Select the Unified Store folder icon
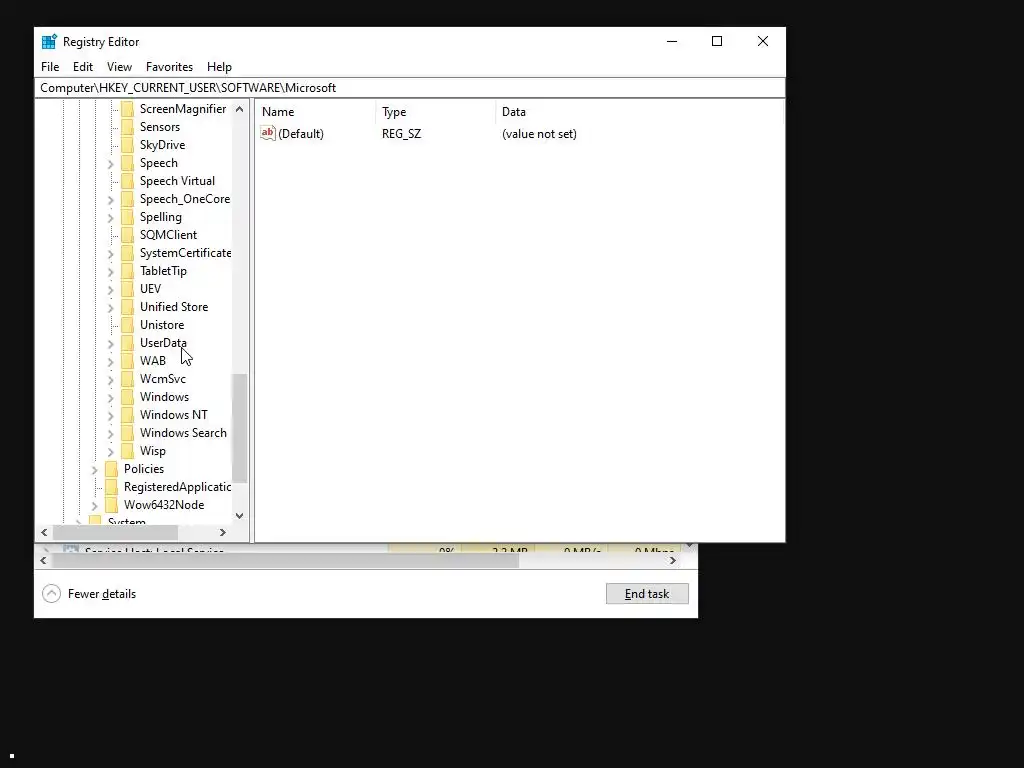1024x768 pixels. (x=128, y=306)
